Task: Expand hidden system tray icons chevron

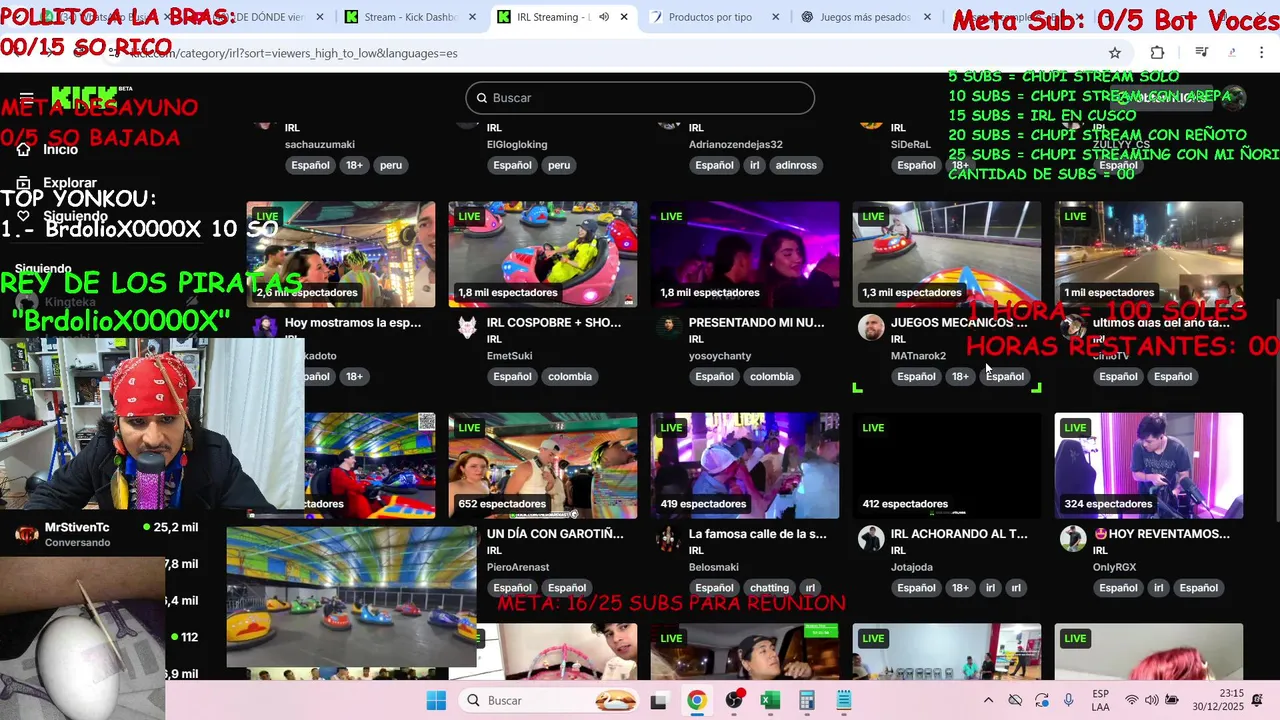Action: pos(988,700)
